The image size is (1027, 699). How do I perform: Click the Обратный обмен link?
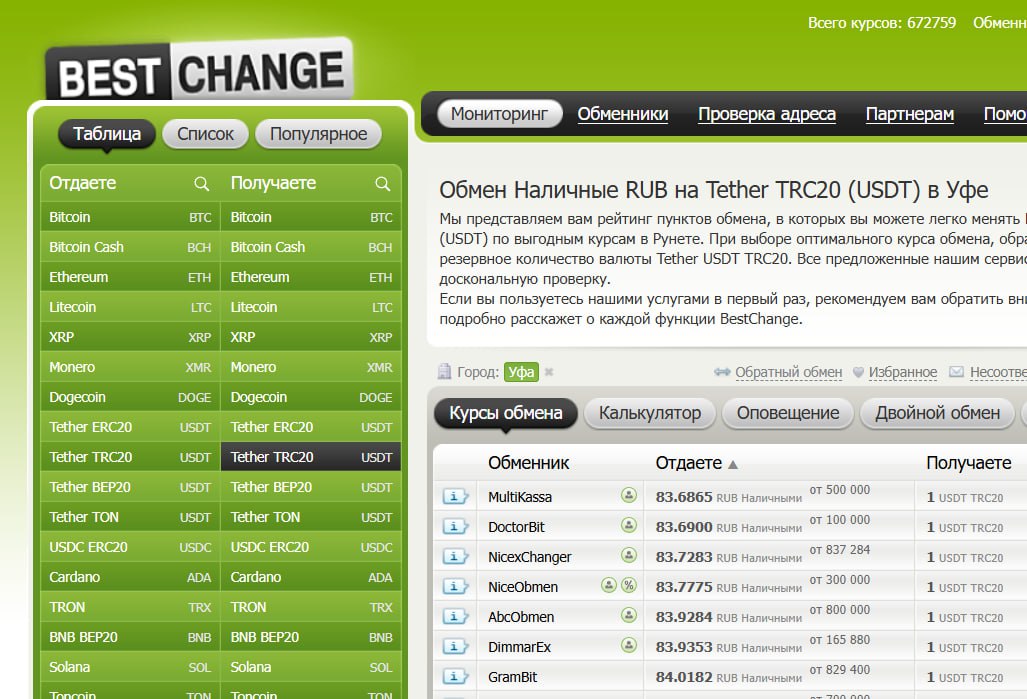click(x=788, y=372)
